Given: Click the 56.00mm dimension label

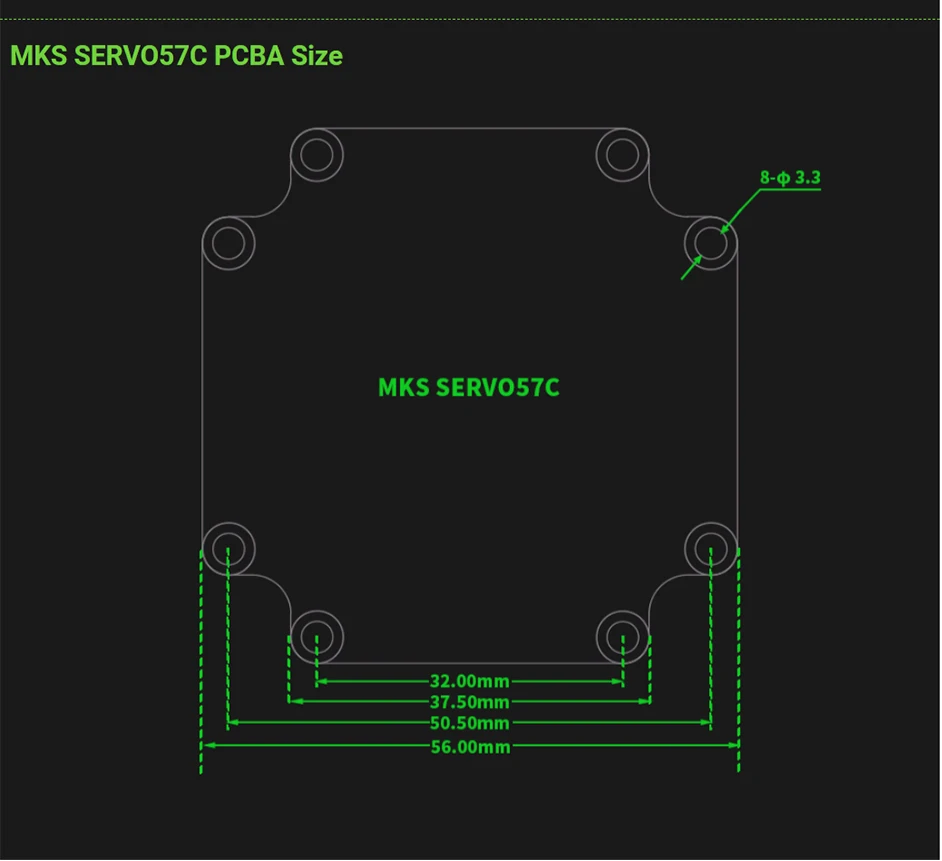Looking at the screenshot, I should [470, 747].
